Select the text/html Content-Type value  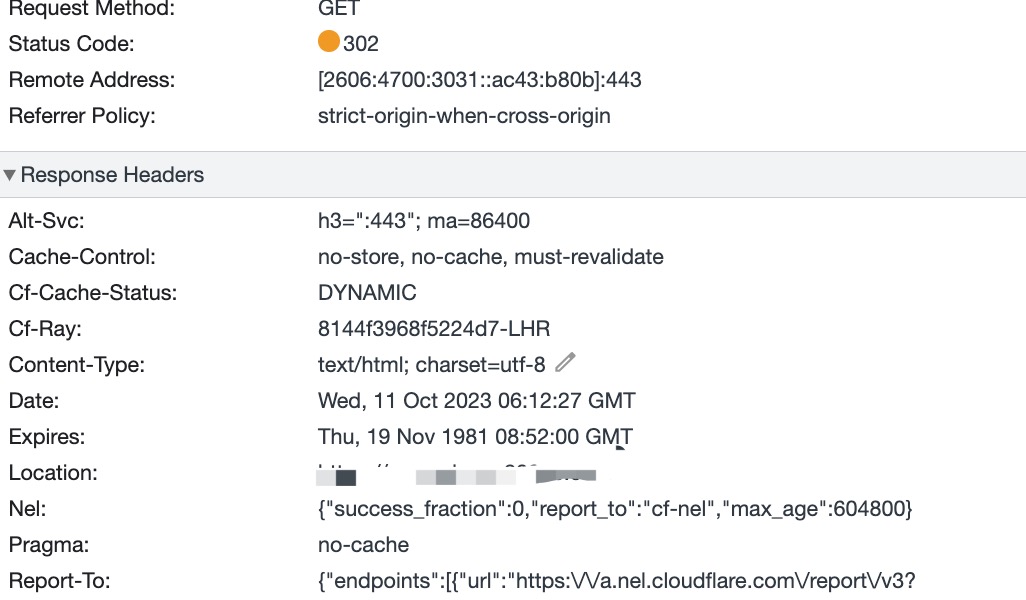pos(431,364)
